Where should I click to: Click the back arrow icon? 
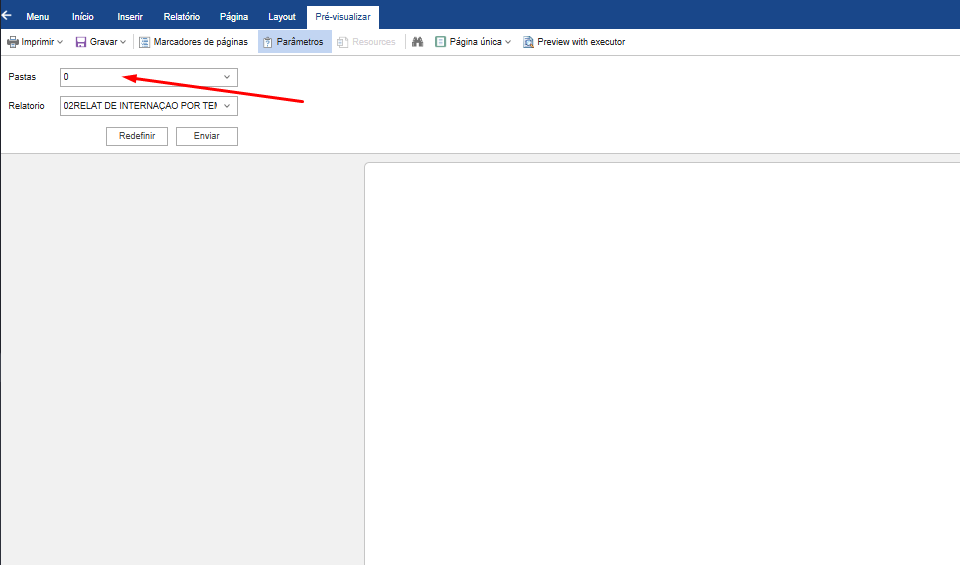[7, 15]
